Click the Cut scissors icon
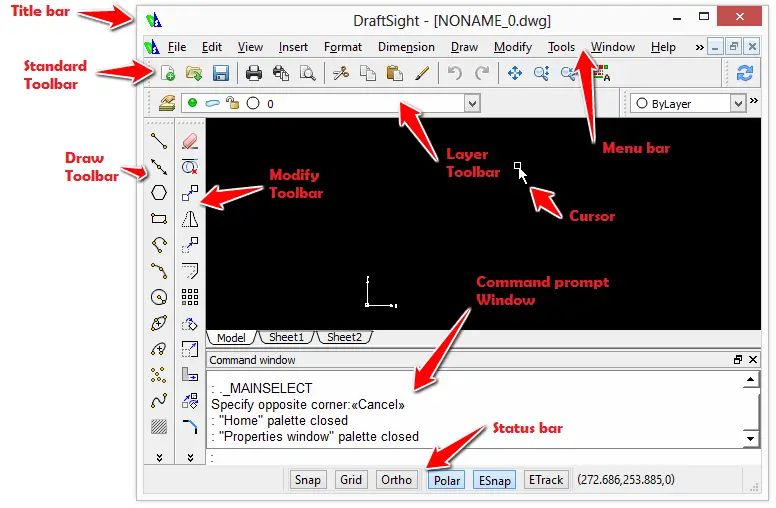The image size is (776, 508). click(340, 73)
